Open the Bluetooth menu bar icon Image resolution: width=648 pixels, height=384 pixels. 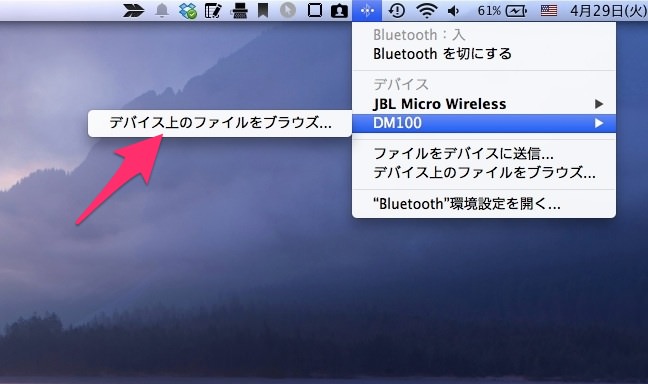coord(367,10)
